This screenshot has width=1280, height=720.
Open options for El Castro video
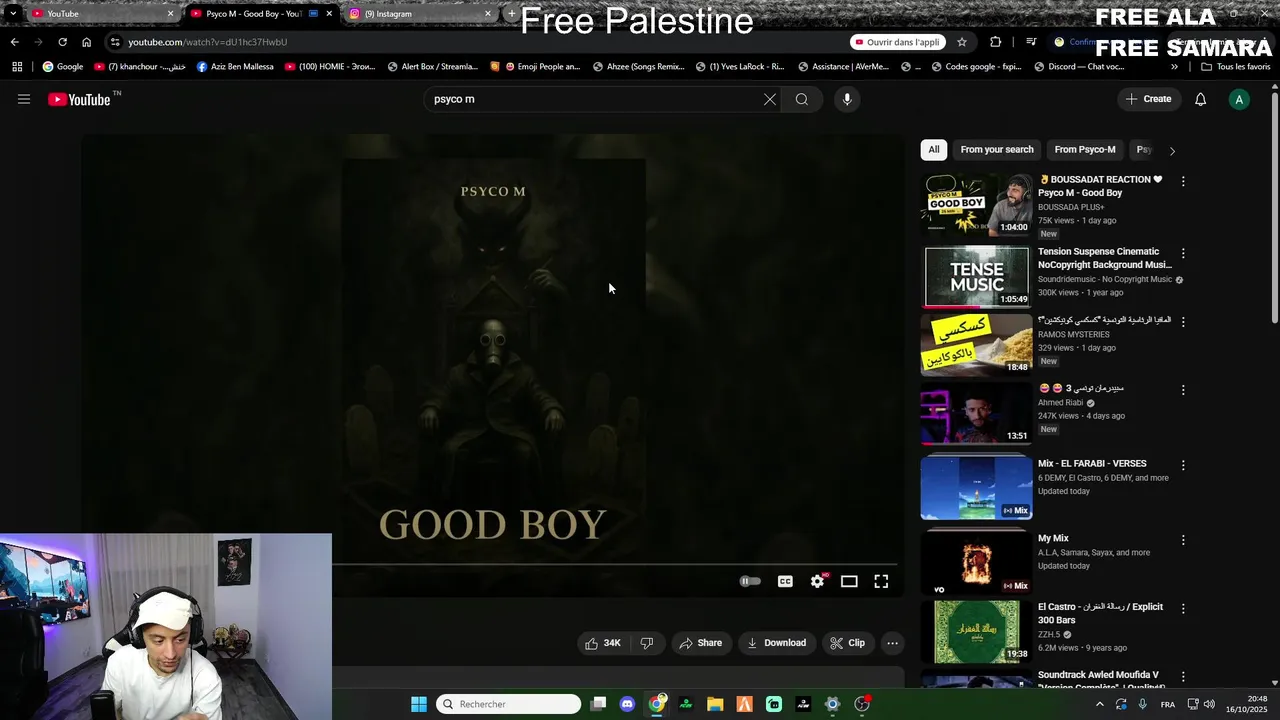(1183, 608)
